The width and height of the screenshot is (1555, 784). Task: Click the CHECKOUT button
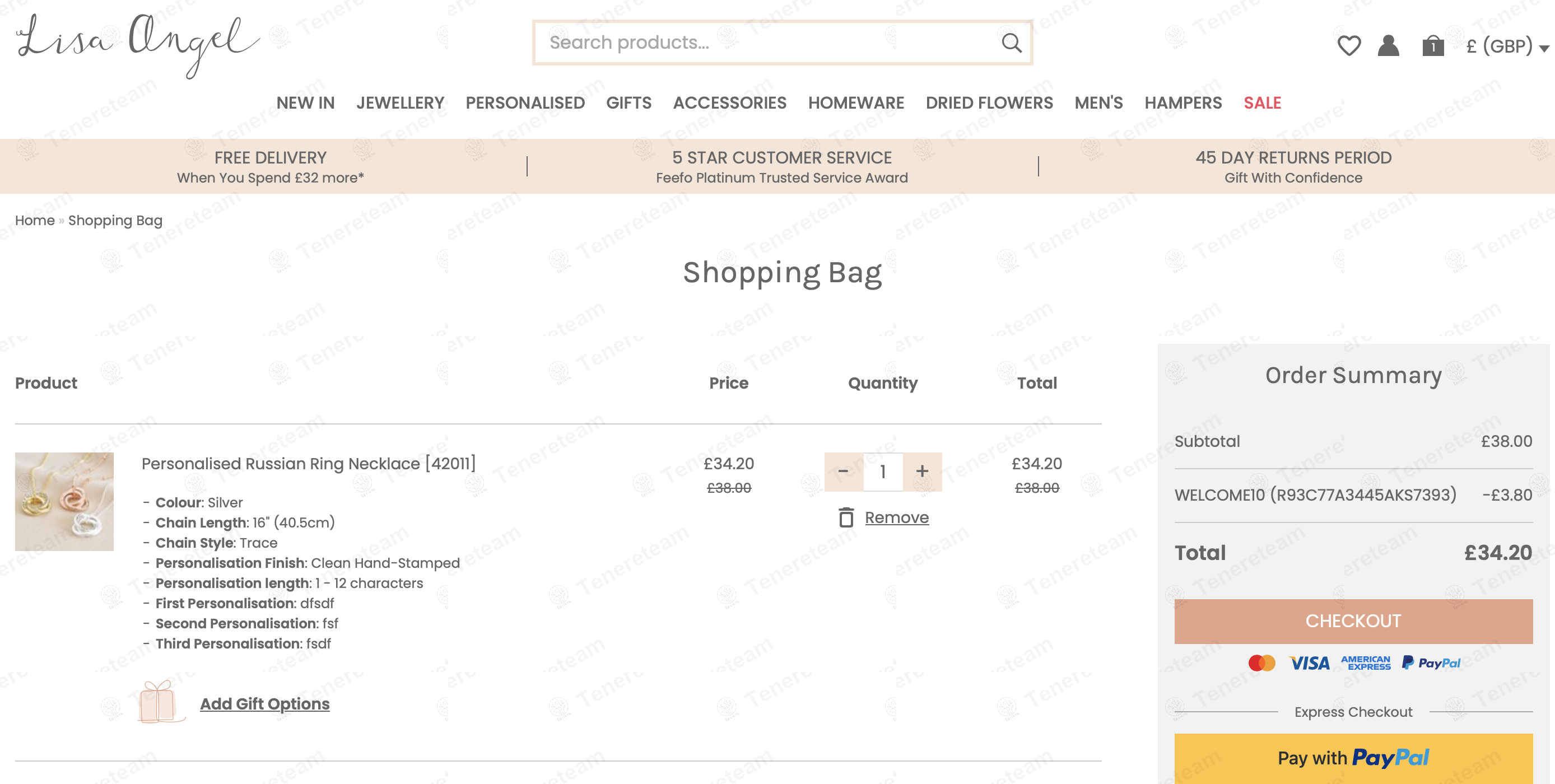click(x=1353, y=621)
